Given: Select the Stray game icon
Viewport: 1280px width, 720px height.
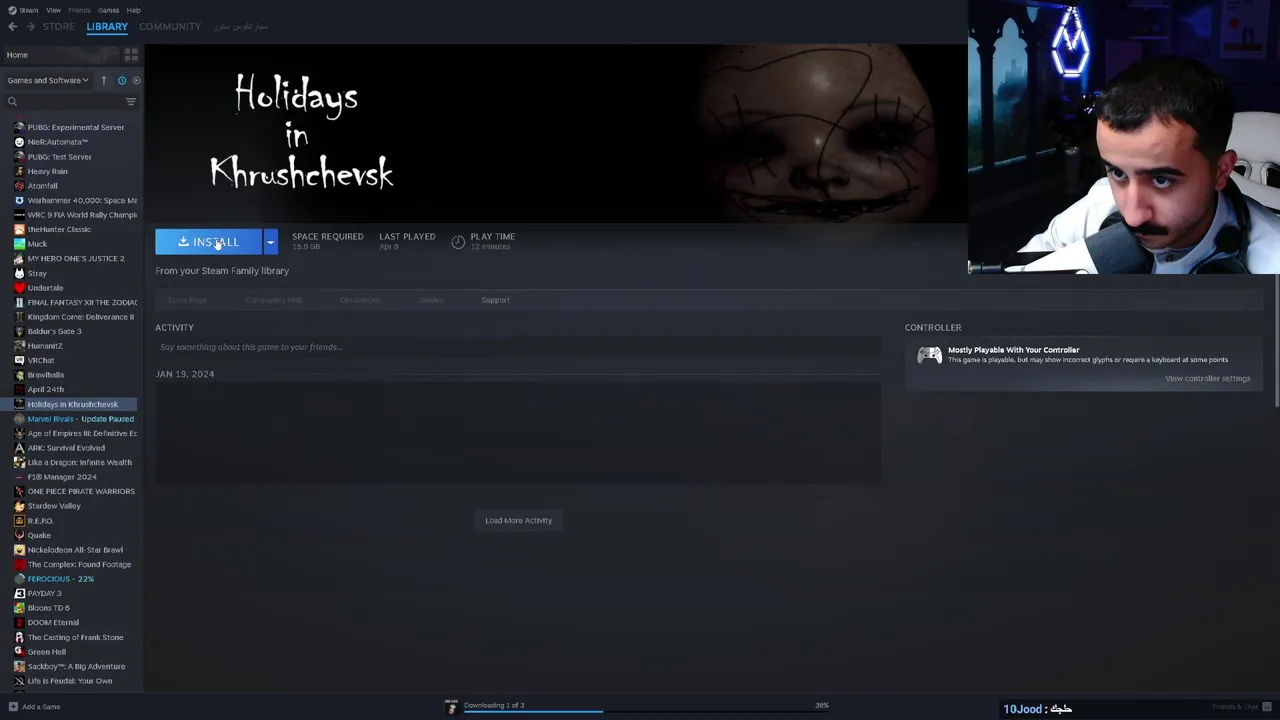Looking at the screenshot, I should tap(19, 273).
